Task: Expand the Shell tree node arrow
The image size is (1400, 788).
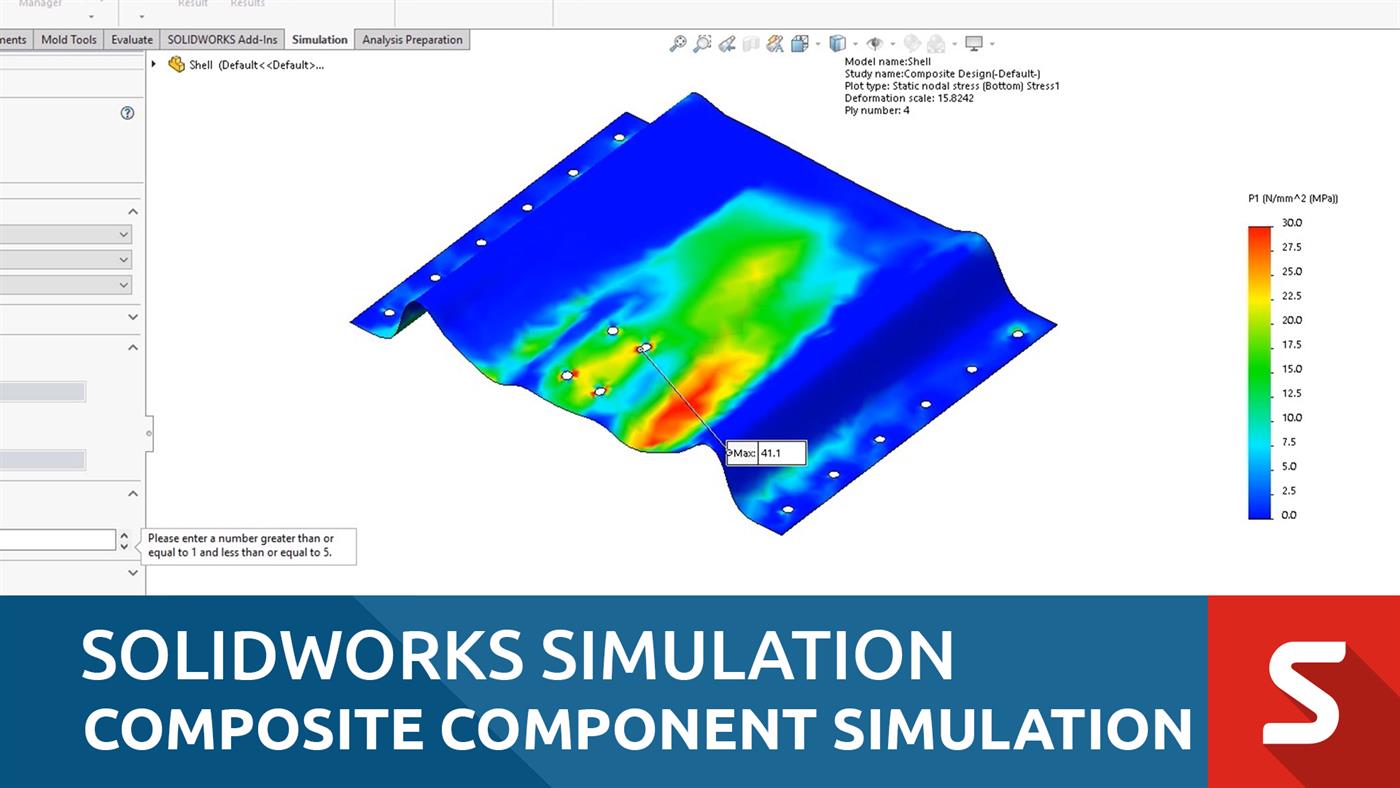Action: tap(154, 65)
